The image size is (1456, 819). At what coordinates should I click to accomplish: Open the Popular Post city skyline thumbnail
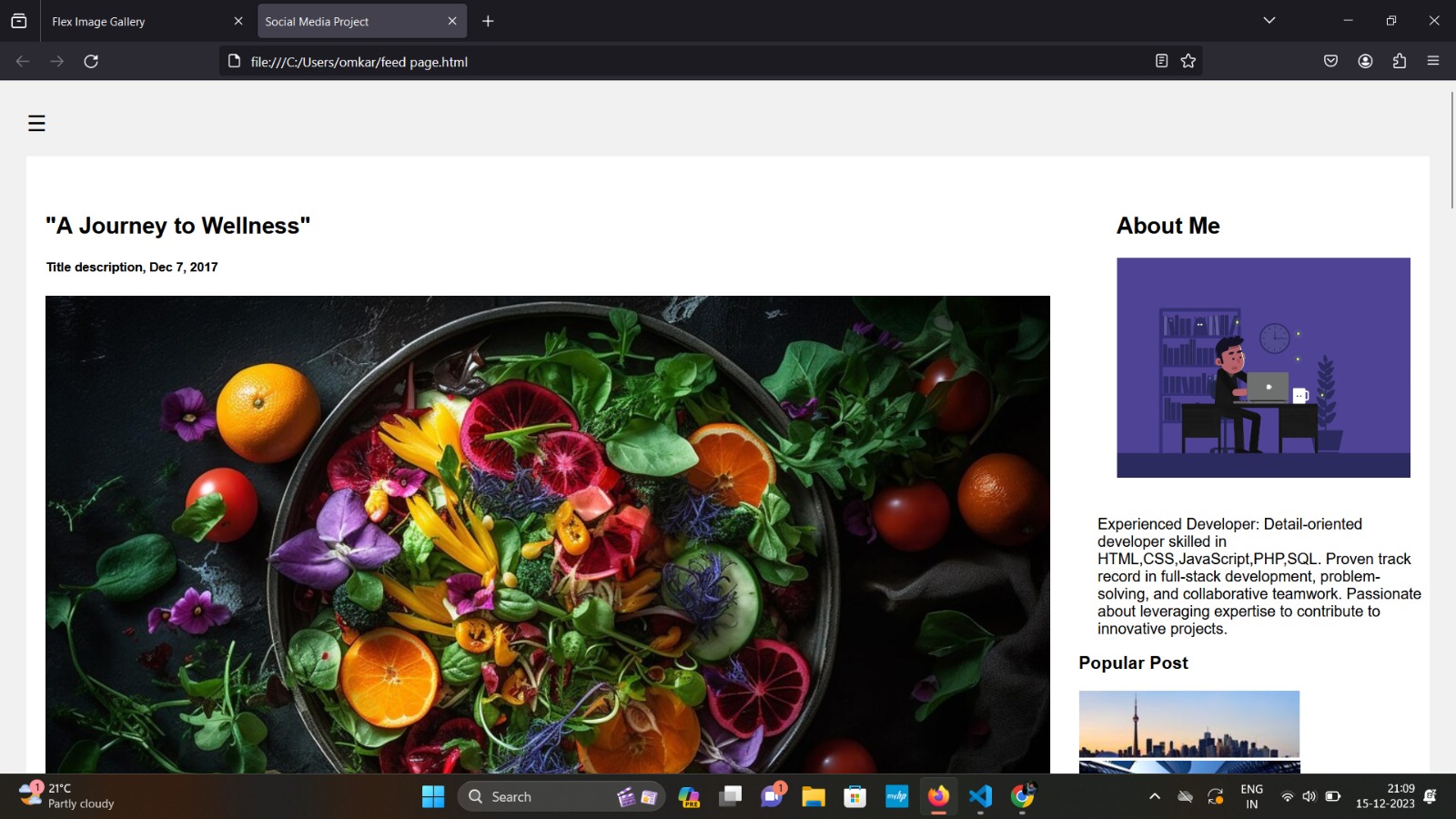click(x=1188, y=724)
